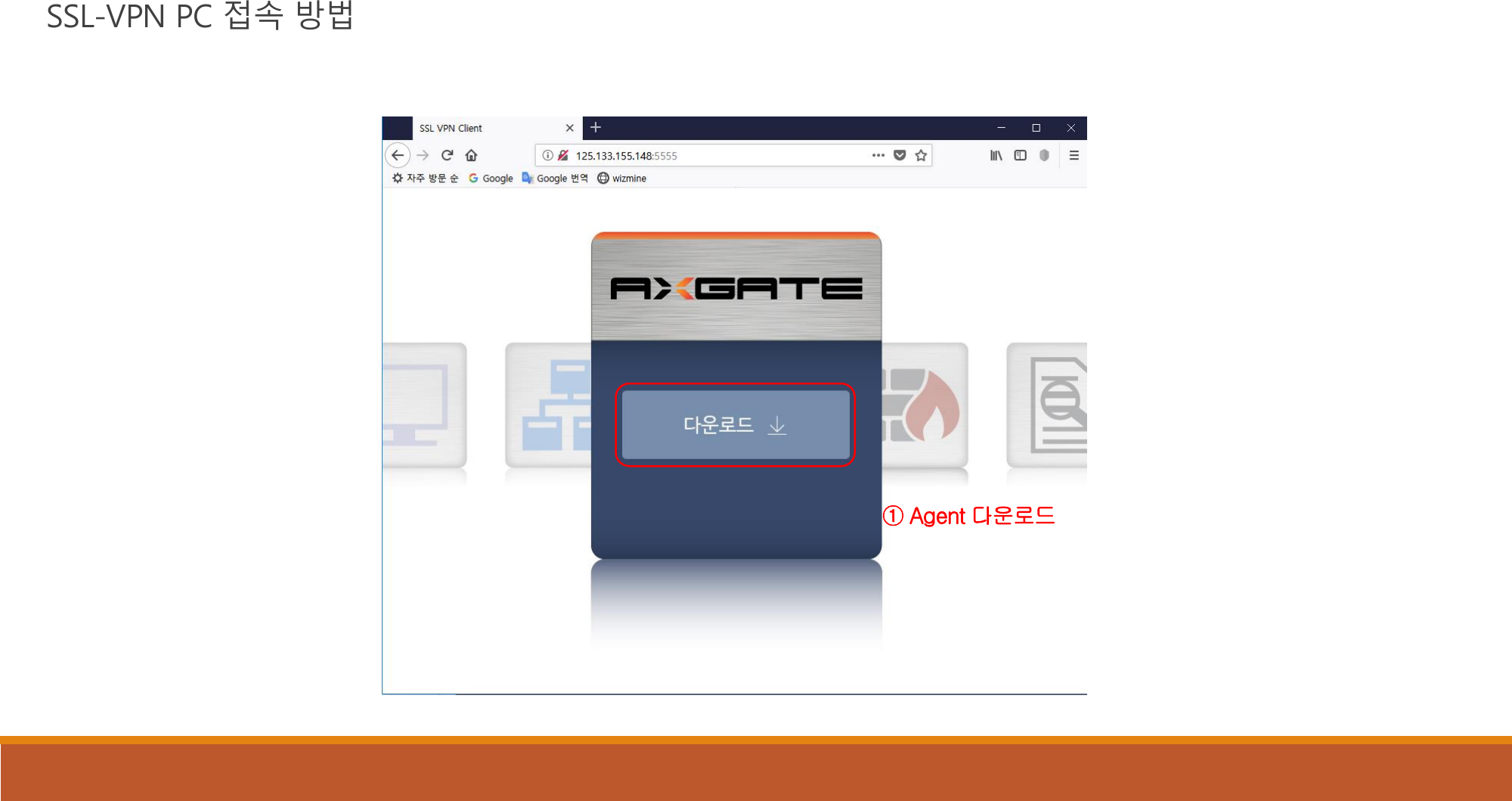Reload the current page
Image resolution: width=1512 pixels, height=801 pixels.
click(447, 155)
